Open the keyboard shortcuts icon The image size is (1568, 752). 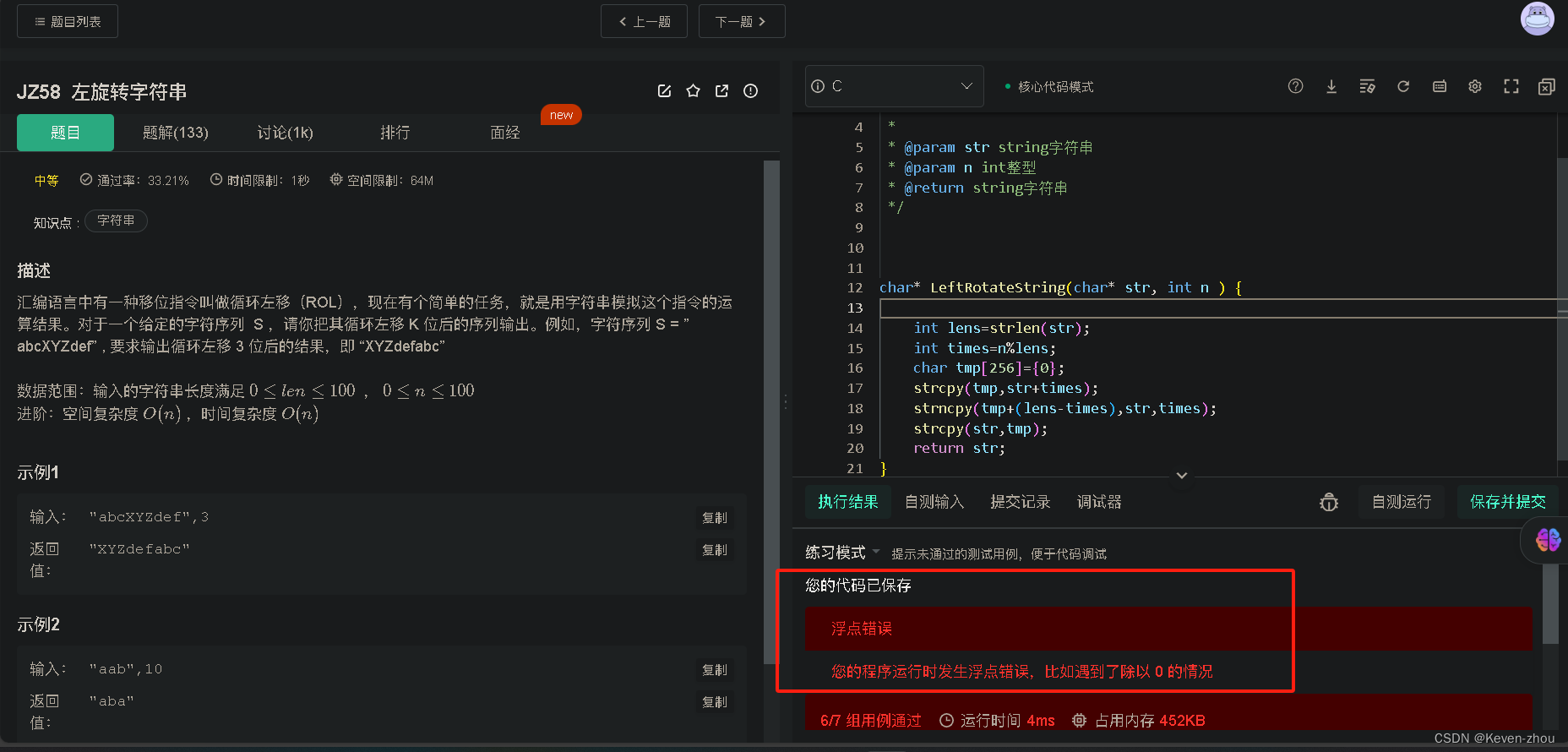(1440, 86)
